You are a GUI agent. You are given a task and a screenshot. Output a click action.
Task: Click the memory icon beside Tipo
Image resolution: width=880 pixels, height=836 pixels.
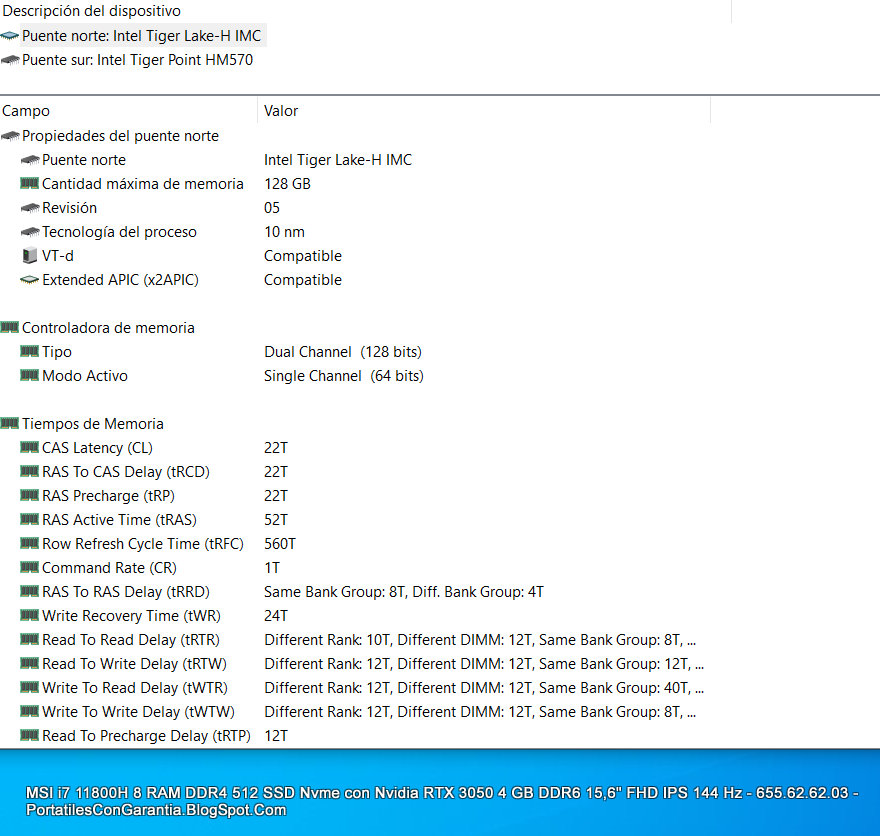[30, 351]
